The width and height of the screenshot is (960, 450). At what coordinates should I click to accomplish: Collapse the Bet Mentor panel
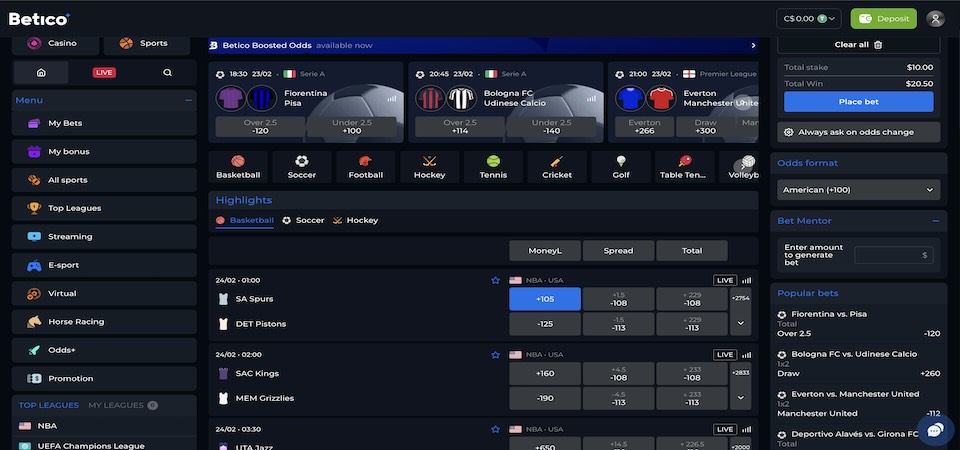936,221
